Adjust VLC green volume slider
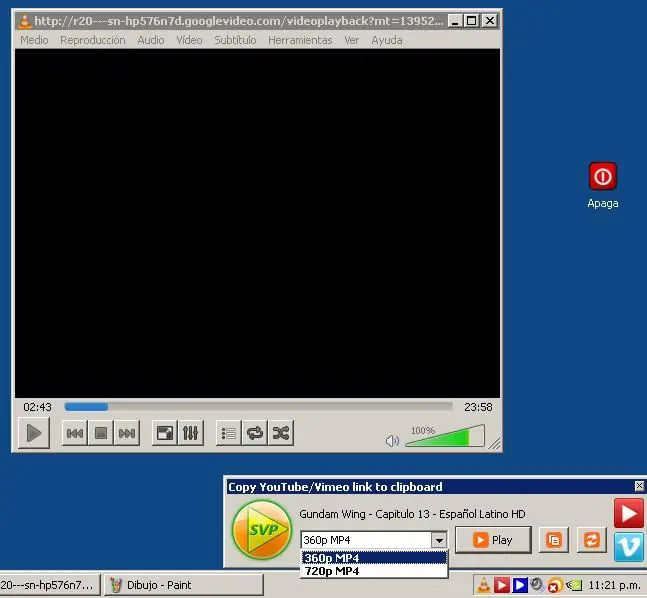This screenshot has height=598, width=647. click(x=445, y=436)
